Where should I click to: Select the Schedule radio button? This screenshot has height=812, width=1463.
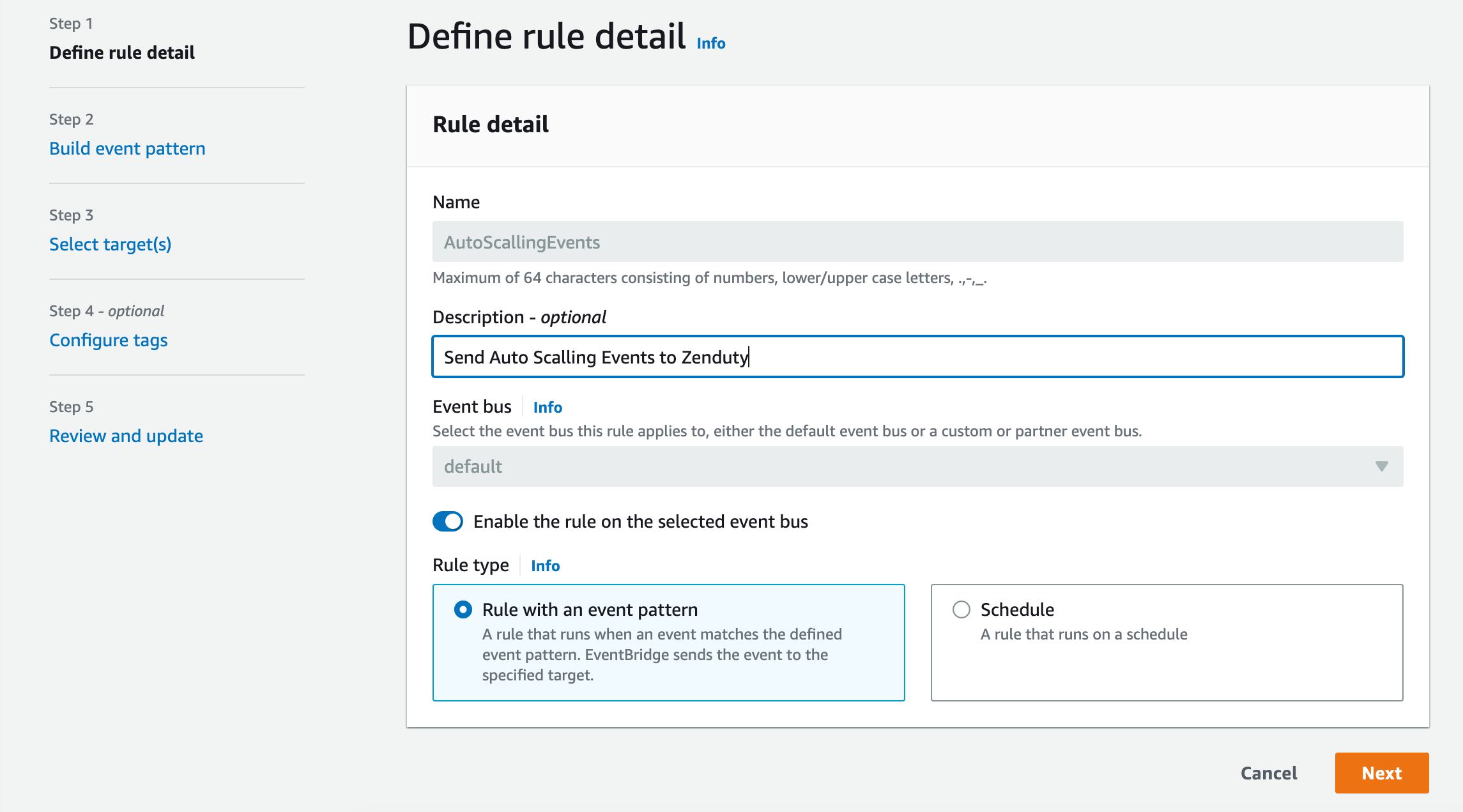(x=961, y=609)
